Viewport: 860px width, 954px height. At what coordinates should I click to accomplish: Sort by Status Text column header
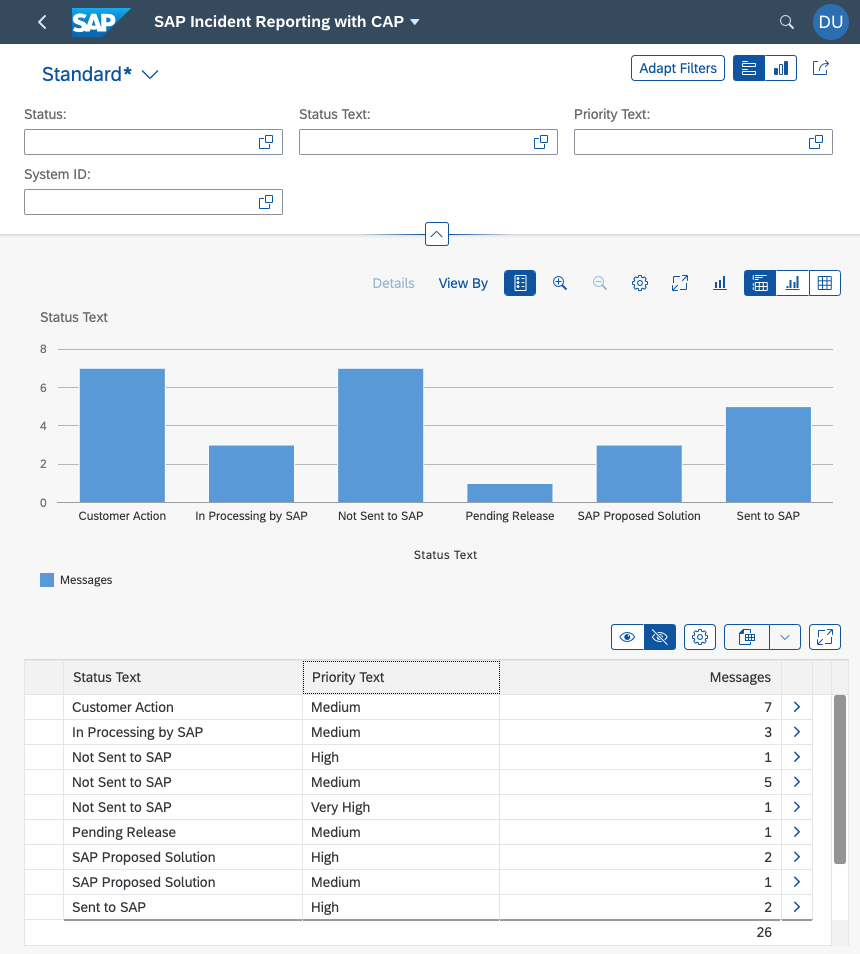[x=183, y=677]
